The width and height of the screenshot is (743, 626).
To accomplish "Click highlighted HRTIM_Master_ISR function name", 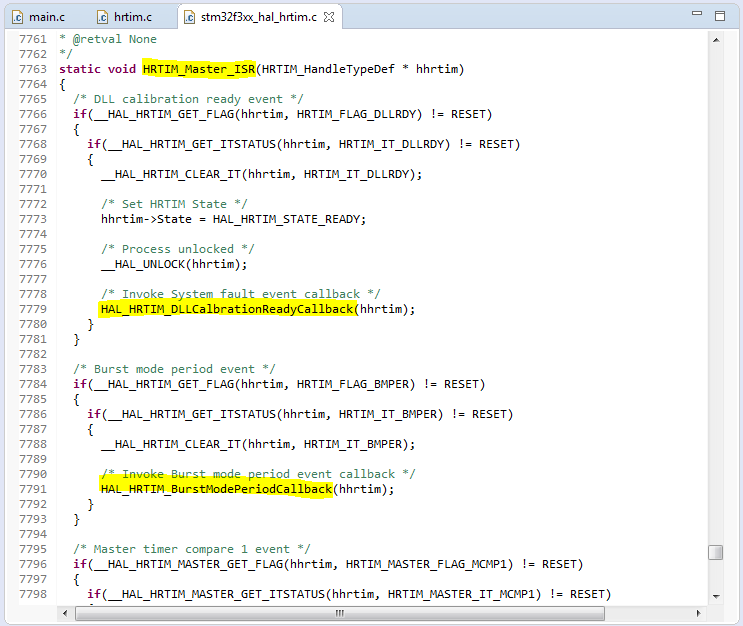I will (199, 69).
